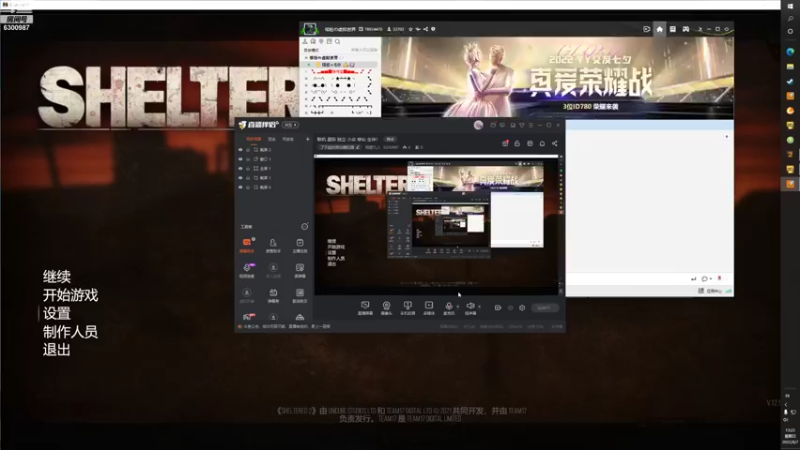This screenshot has height=450, width=800.
Task: Expand microphone options arrow in streaming toolbar
Action: [x=457, y=307]
